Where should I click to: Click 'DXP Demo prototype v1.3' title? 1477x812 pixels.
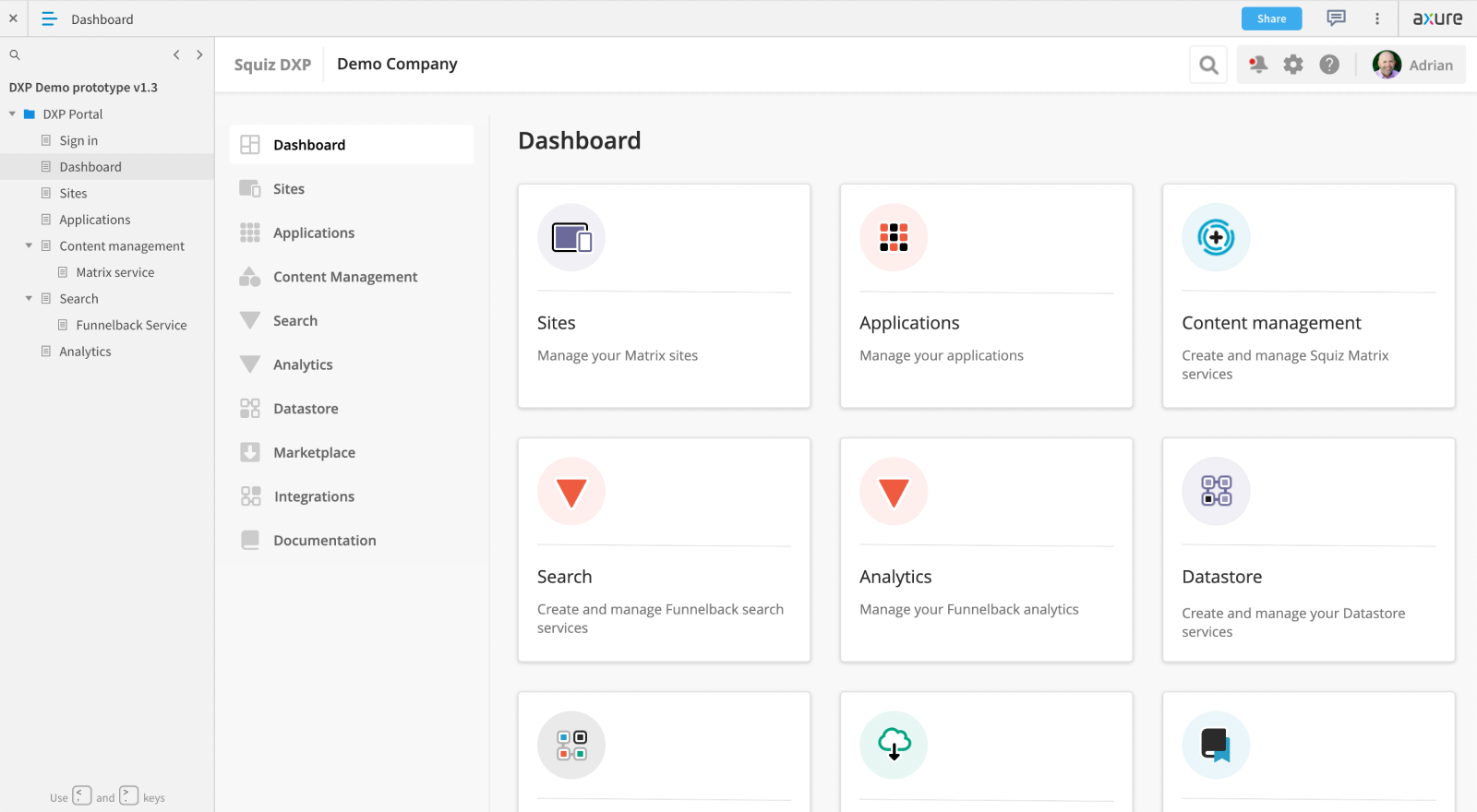[x=83, y=88]
